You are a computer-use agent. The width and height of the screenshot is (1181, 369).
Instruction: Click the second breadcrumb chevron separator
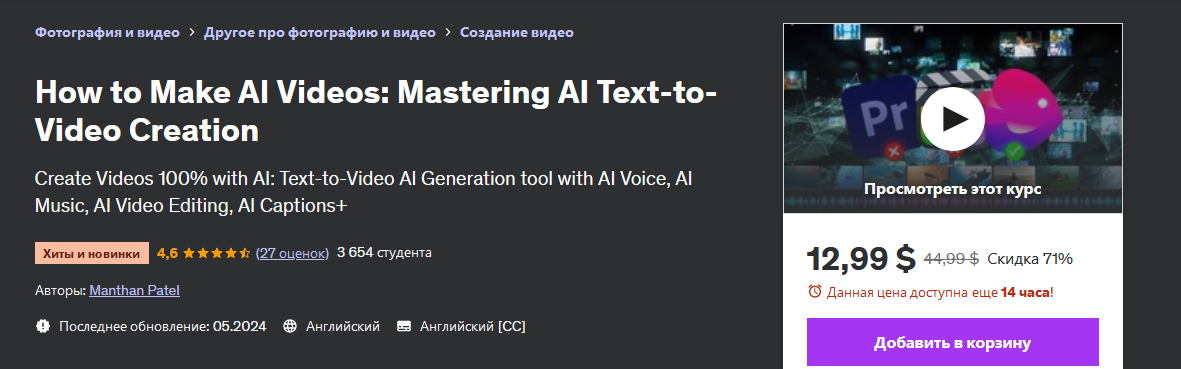click(x=448, y=32)
